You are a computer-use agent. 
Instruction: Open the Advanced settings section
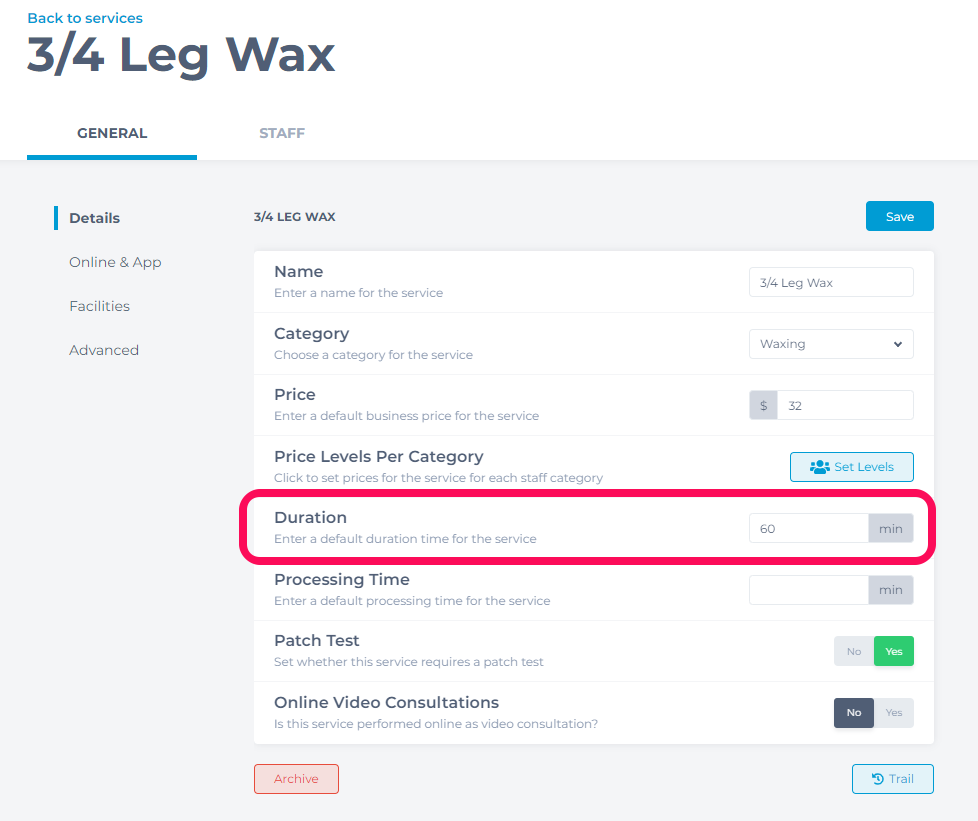tap(104, 350)
